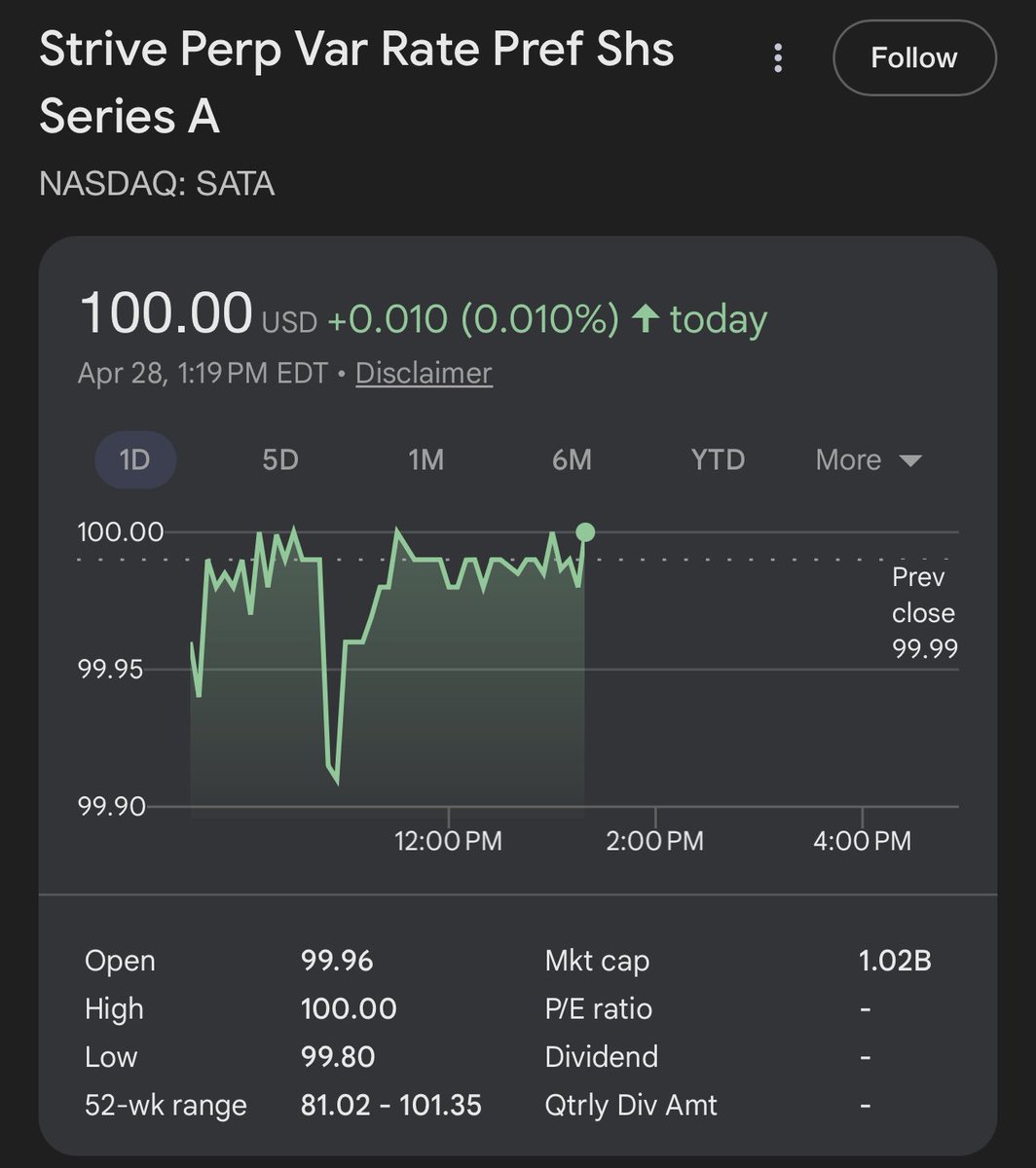Select the 1D range tab

[134, 459]
